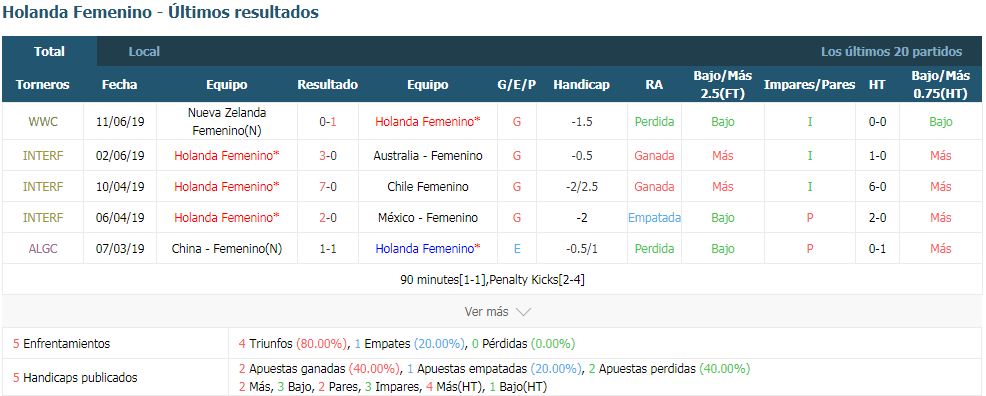Open the 0-1 result versus Nueva Zelanda
Screen dimensions: 986x396
click(328, 121)
